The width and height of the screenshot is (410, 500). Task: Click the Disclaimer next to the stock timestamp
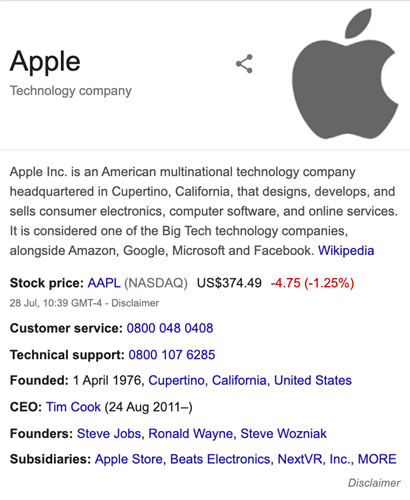click(135, 303)
